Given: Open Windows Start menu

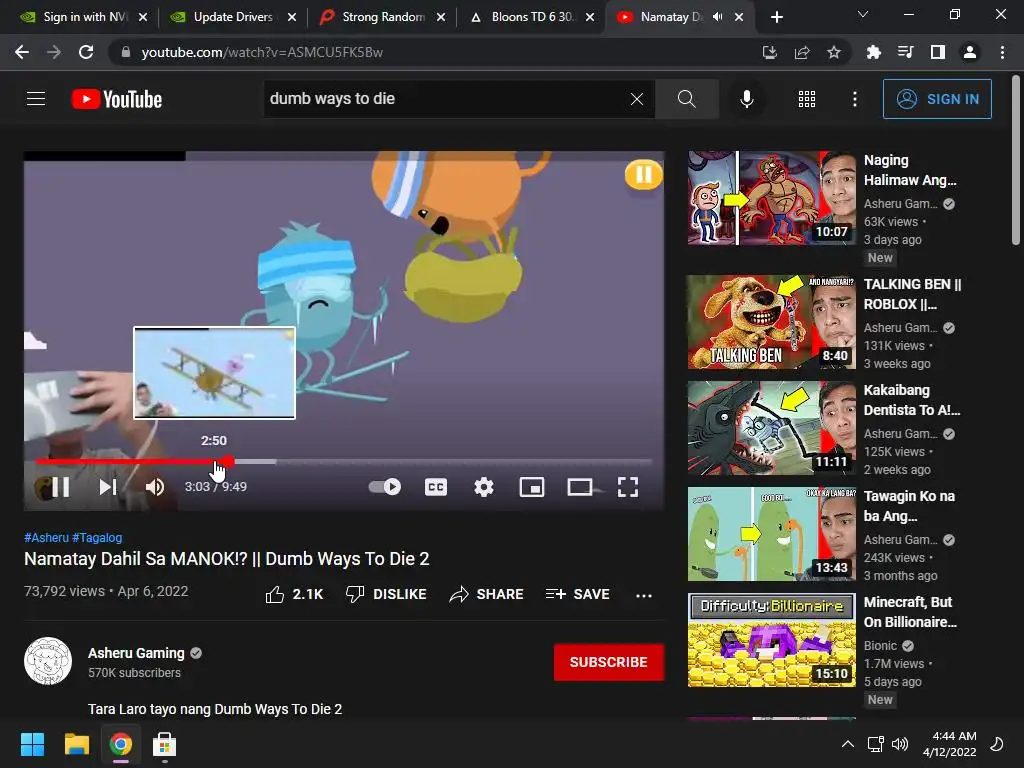Looking at the screenshot, I should tap(32, 744).
